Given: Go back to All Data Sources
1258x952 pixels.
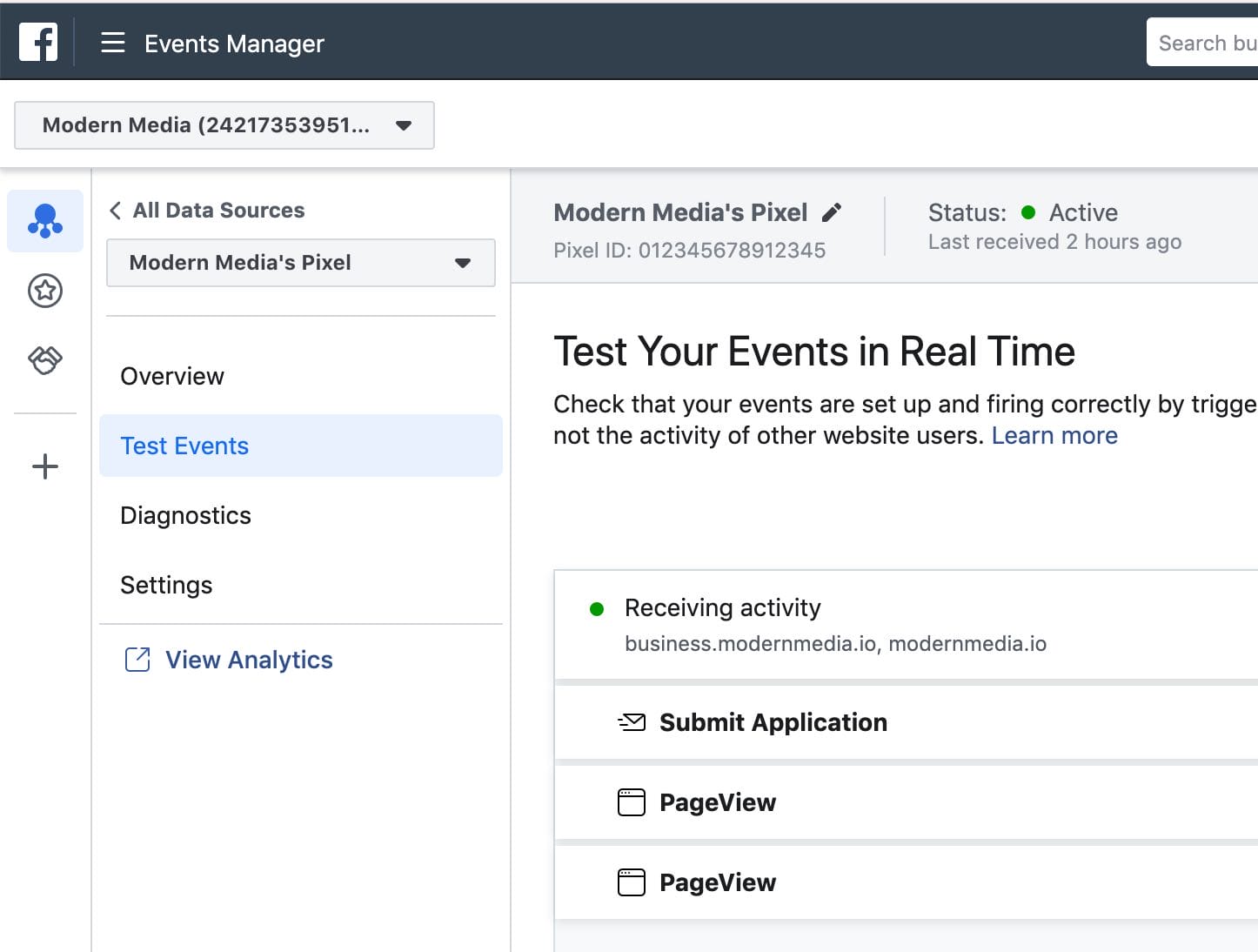Looking at the screenshot, I should point(218,211).
